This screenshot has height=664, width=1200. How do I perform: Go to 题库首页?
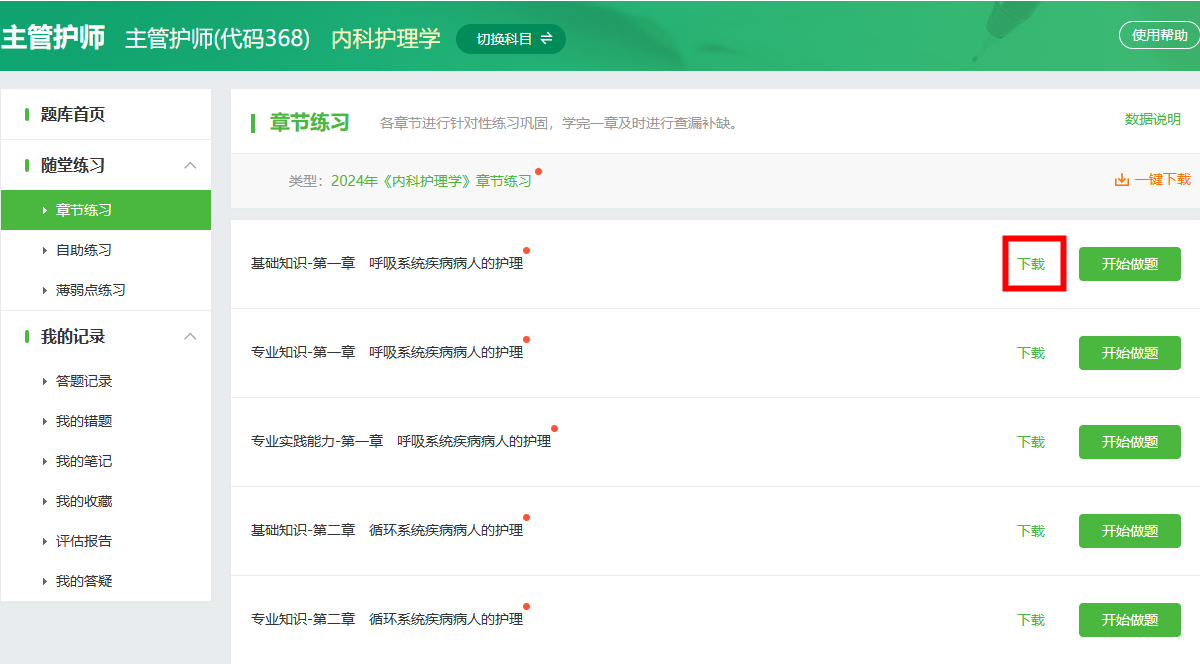tap(72, 115)
